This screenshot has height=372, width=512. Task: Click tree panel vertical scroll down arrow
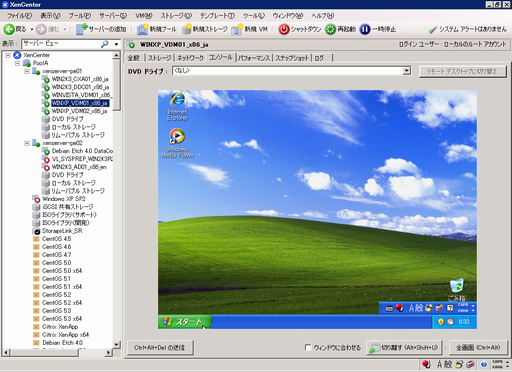coord(116,345)
